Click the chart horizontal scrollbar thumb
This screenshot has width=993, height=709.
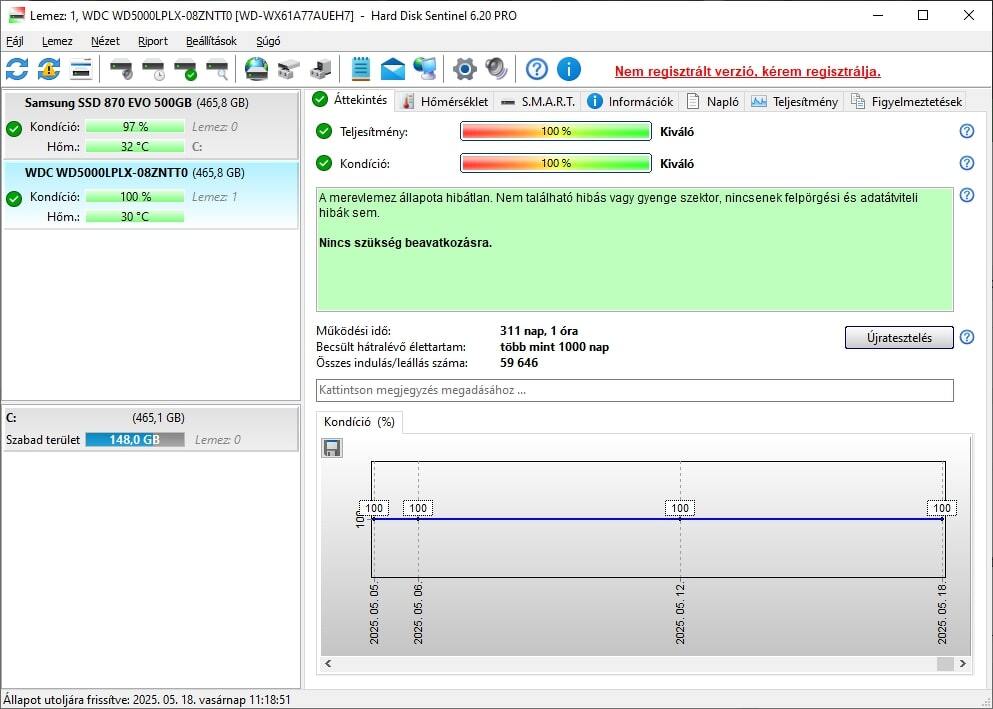(x=945, y=663)
